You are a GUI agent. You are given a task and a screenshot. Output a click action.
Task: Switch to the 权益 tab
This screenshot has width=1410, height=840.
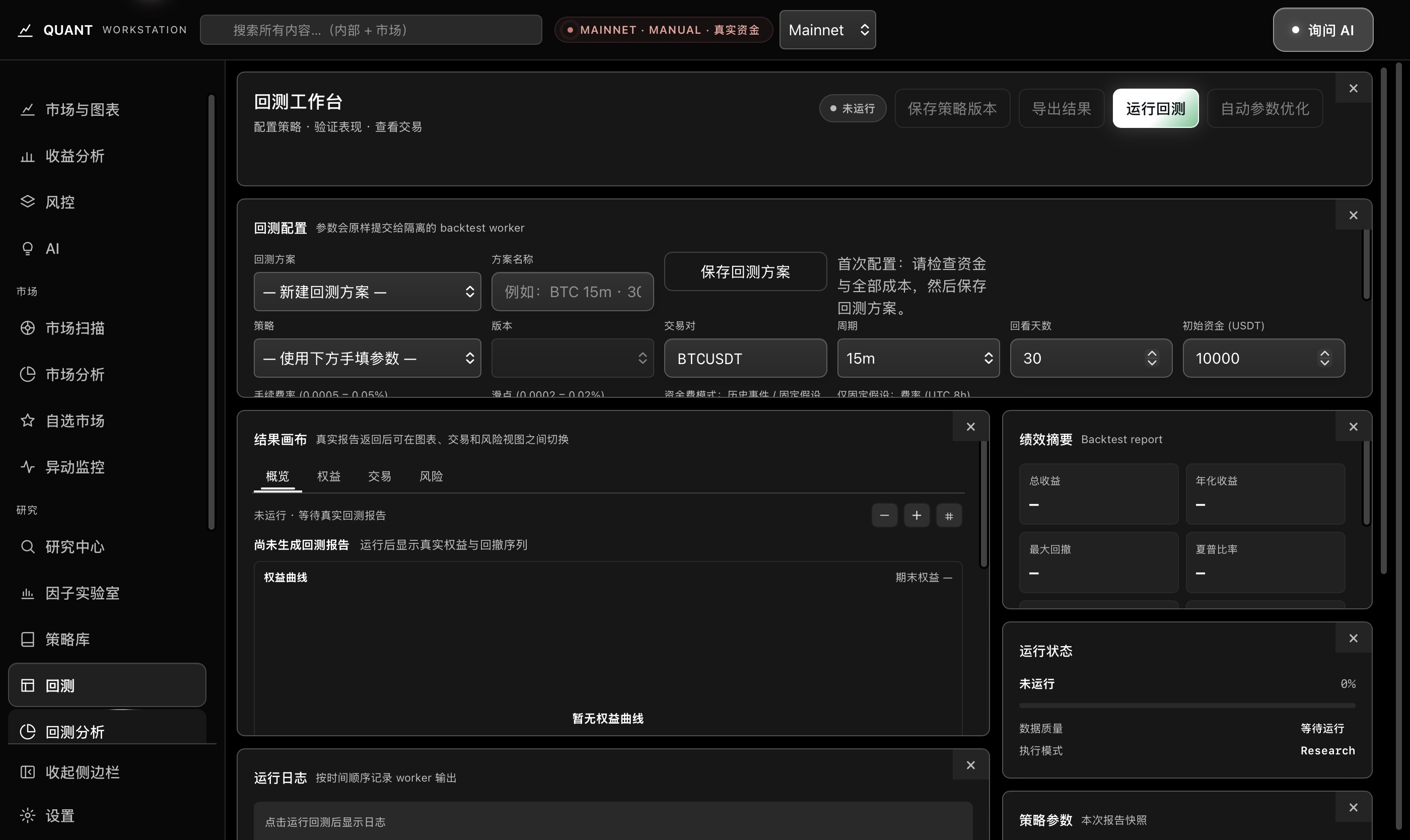pos(329,476)
